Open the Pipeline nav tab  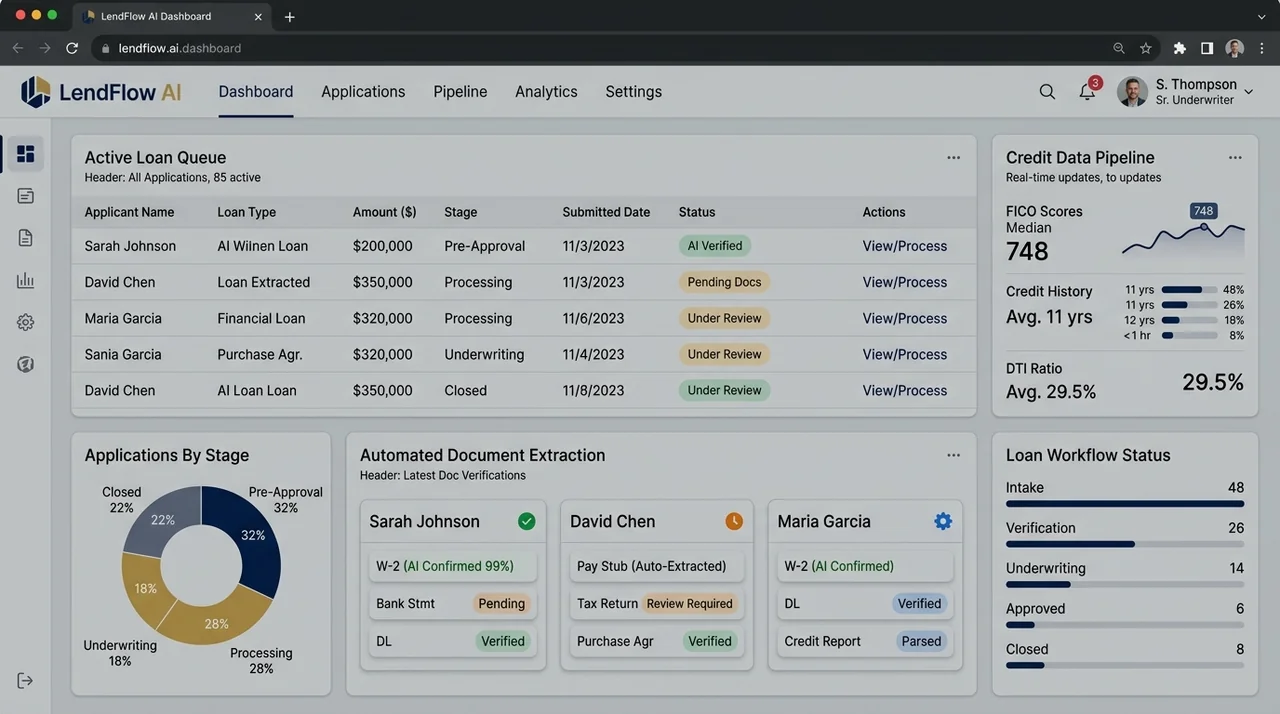tap(460, 92)
